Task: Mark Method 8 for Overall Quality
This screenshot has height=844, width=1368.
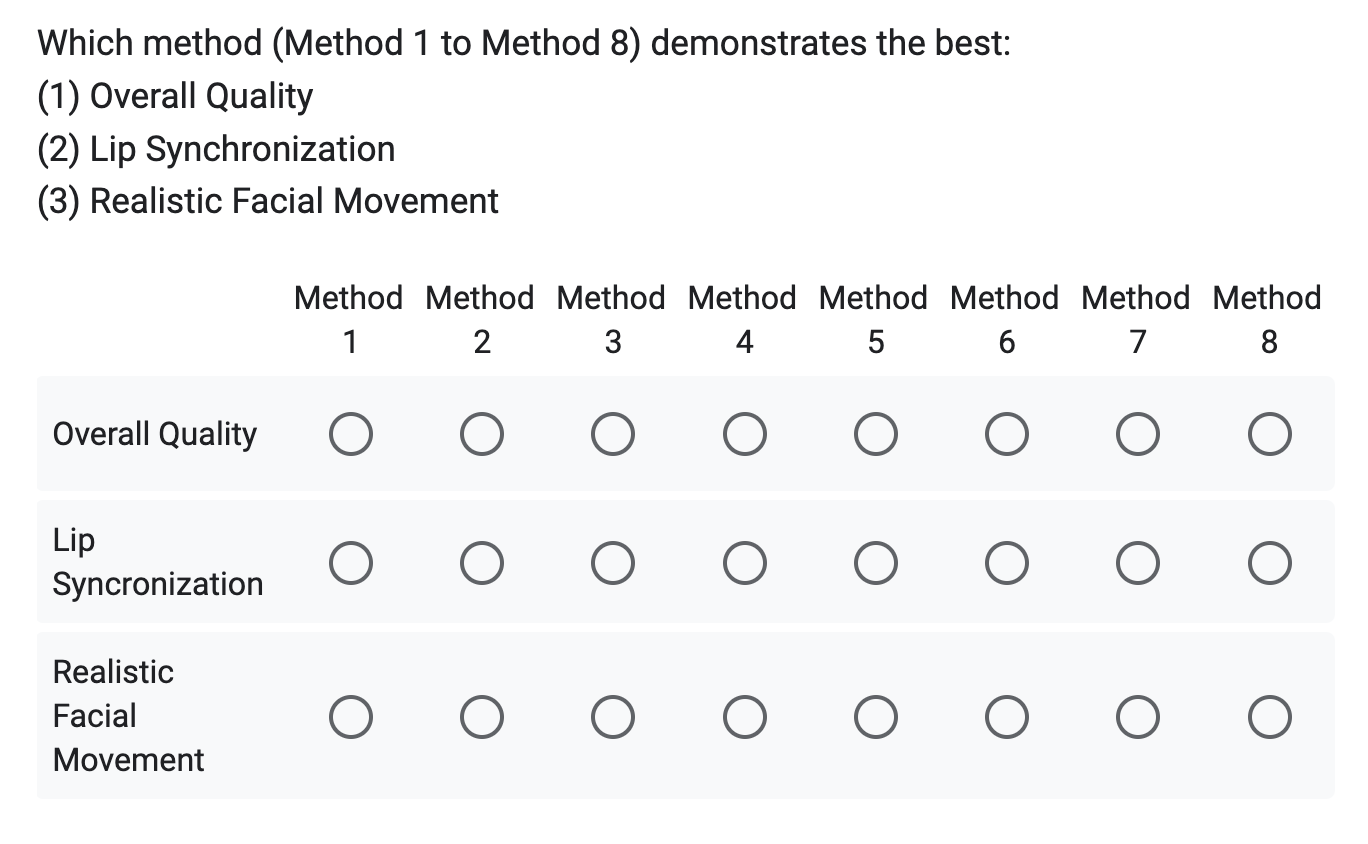Action: tap(1269, 435)
